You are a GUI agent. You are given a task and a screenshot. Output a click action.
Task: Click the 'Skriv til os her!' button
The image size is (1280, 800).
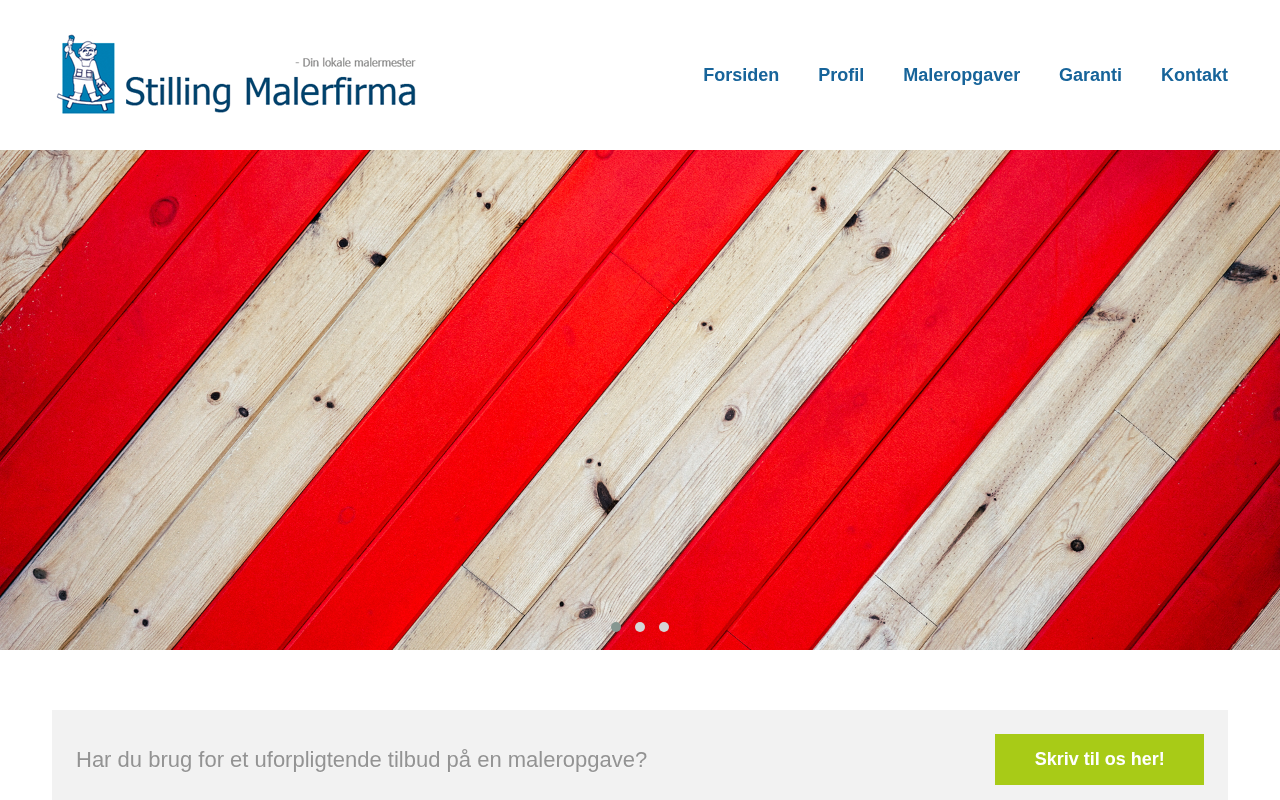click(x=1099, y=759)
